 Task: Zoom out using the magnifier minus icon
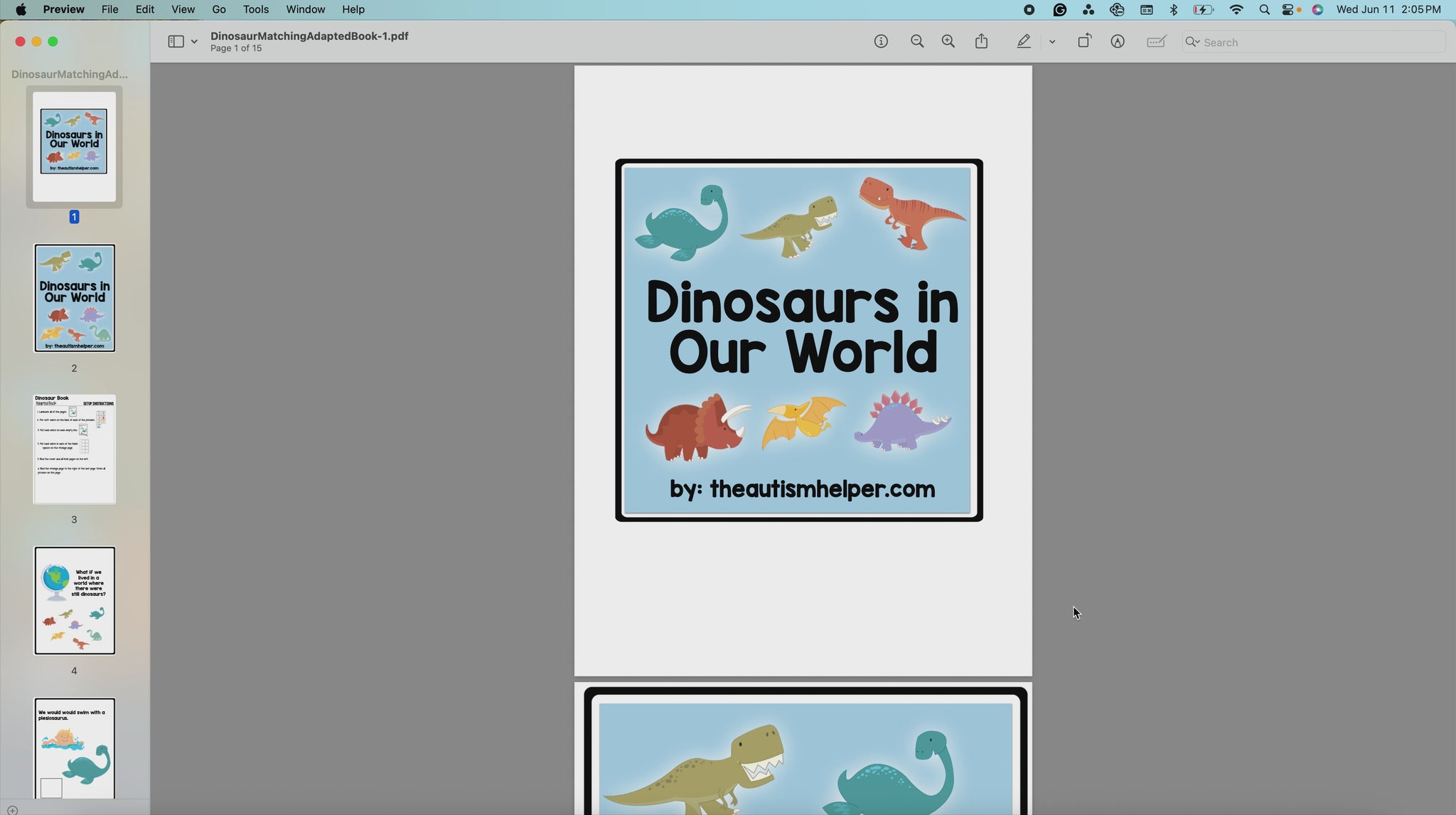point(917,42)
